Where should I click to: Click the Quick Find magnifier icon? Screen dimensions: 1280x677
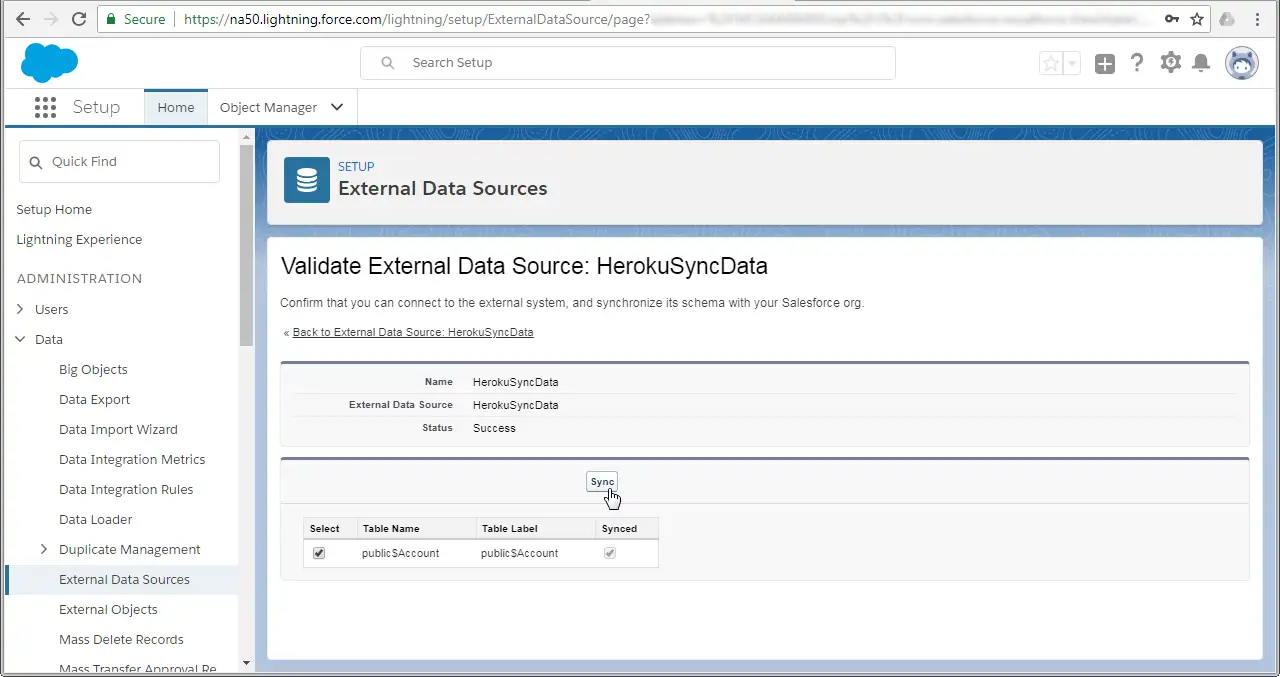tap(36, 162)
